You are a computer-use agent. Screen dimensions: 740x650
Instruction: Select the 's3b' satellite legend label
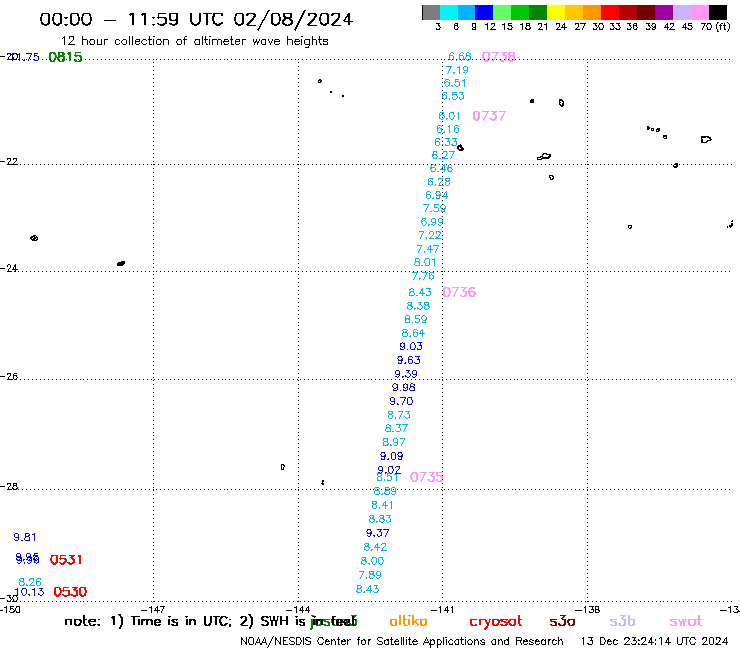622,621
